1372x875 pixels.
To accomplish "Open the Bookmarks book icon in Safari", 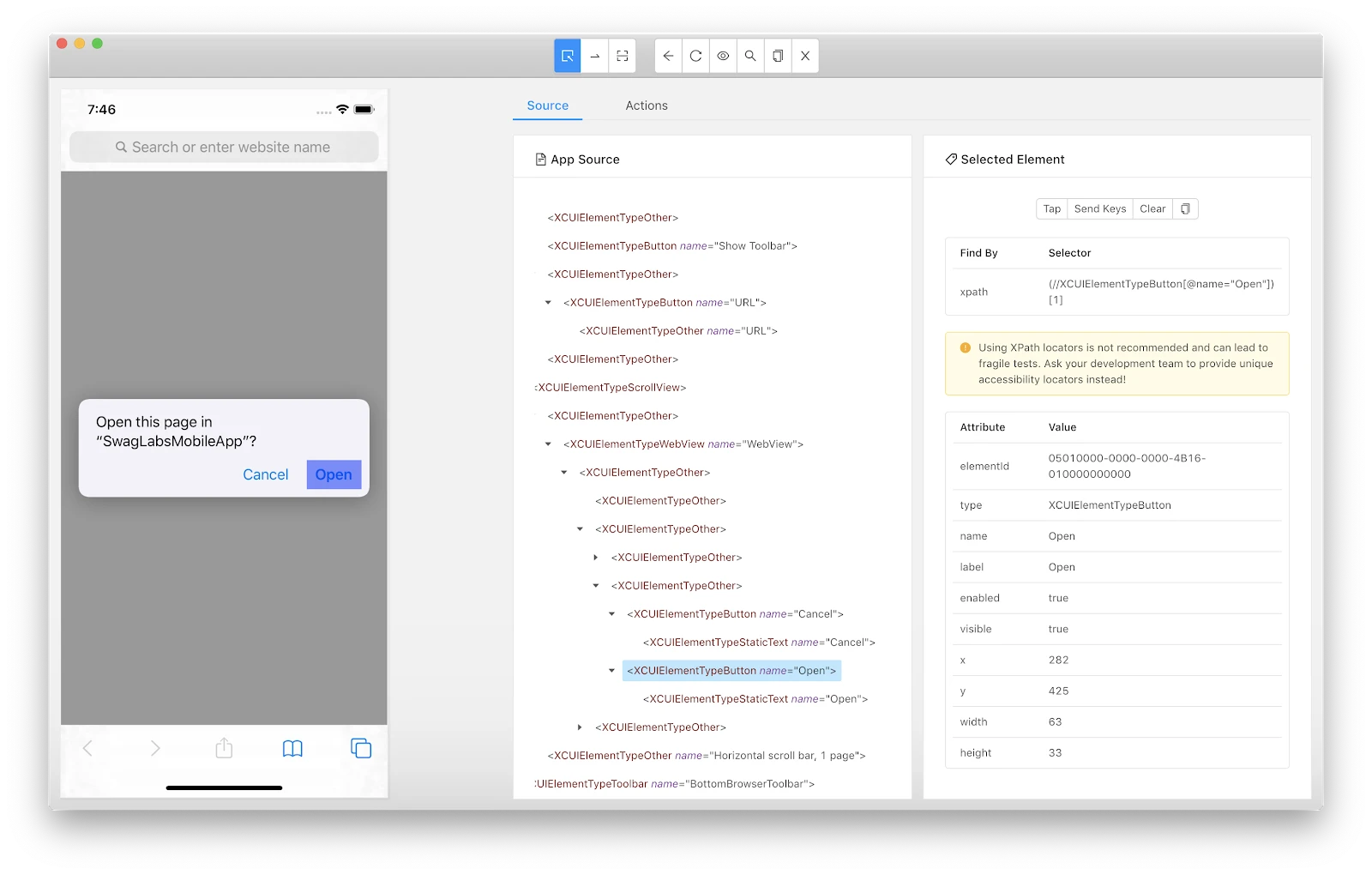I will (292, 749).
